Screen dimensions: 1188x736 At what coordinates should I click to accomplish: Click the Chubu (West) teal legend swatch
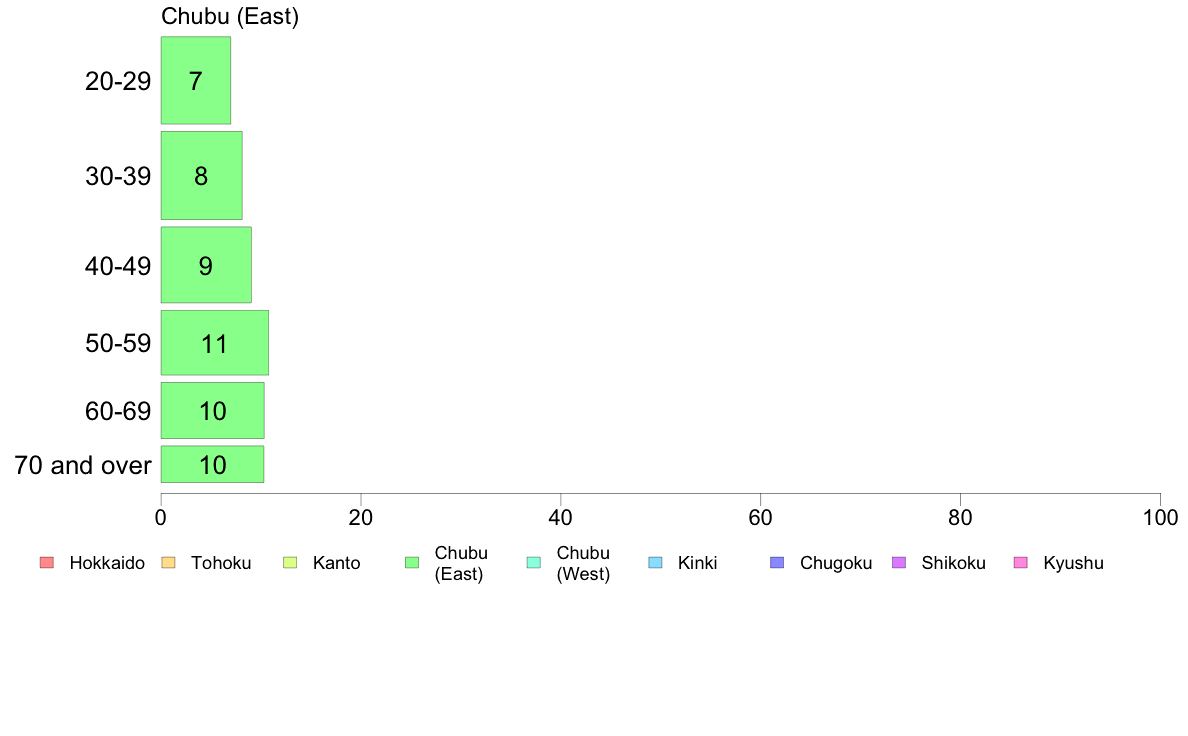[533, 562]
